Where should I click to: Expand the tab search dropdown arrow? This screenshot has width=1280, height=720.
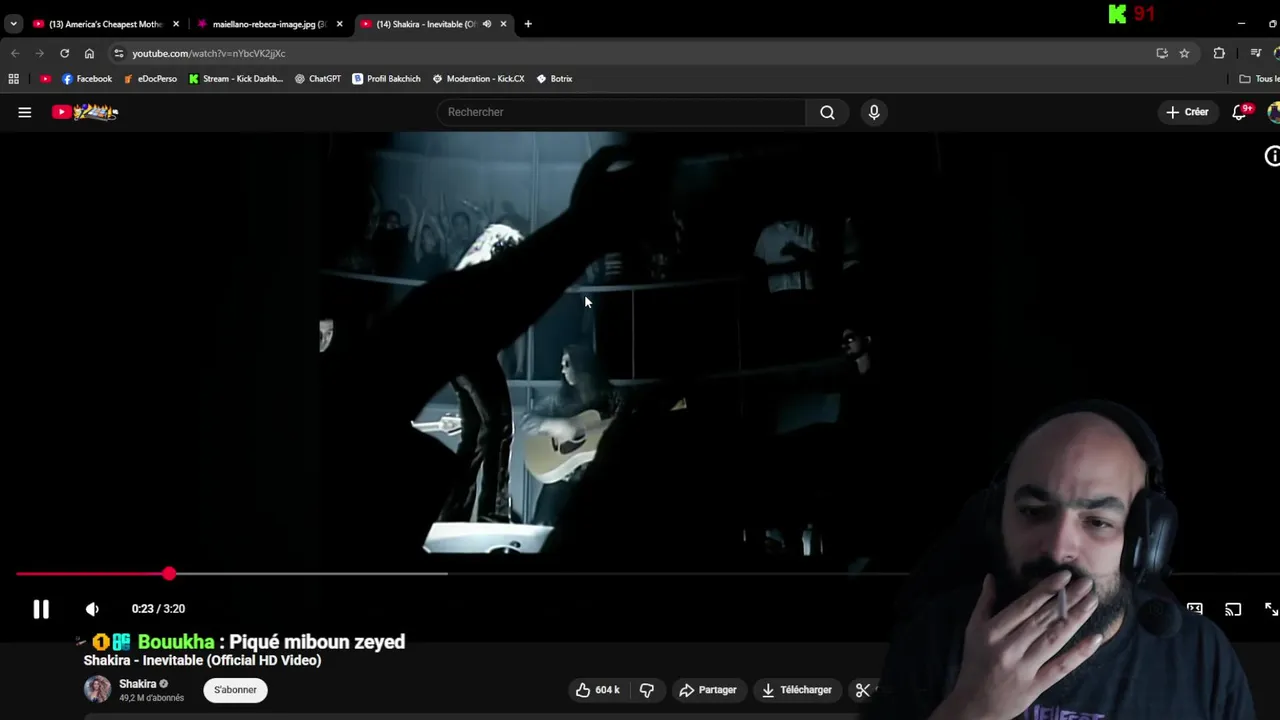13,24
